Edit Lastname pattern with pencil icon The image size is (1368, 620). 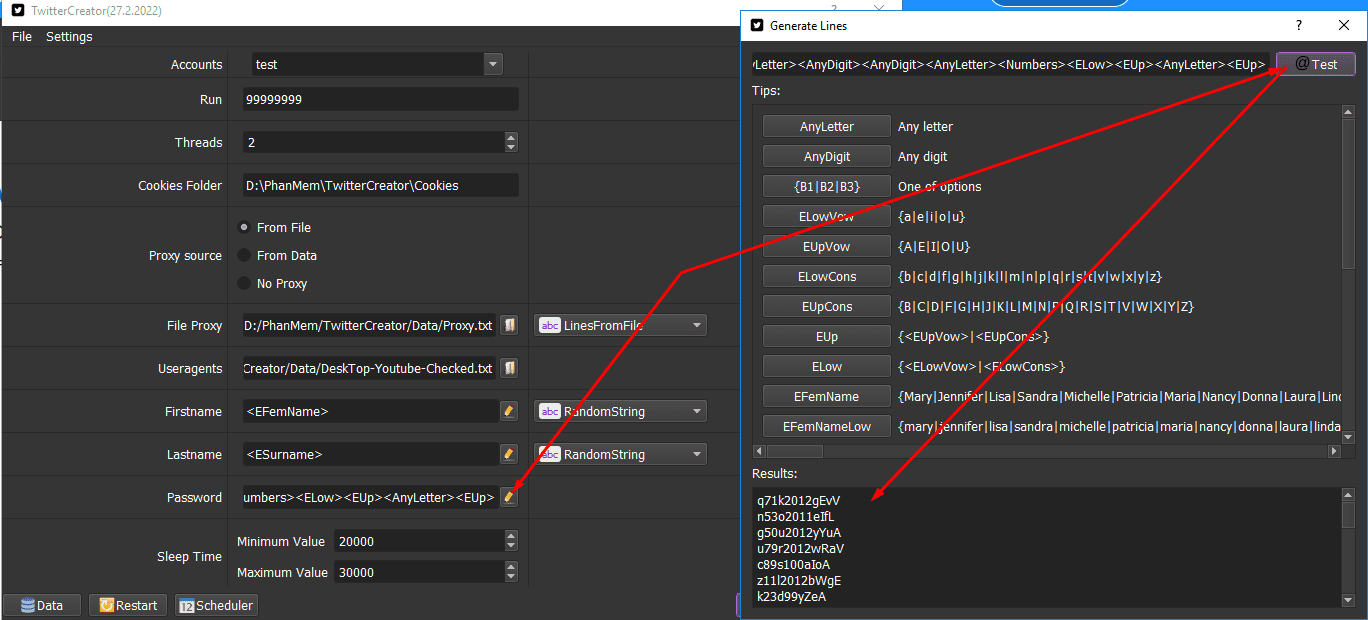pos(508,454)
